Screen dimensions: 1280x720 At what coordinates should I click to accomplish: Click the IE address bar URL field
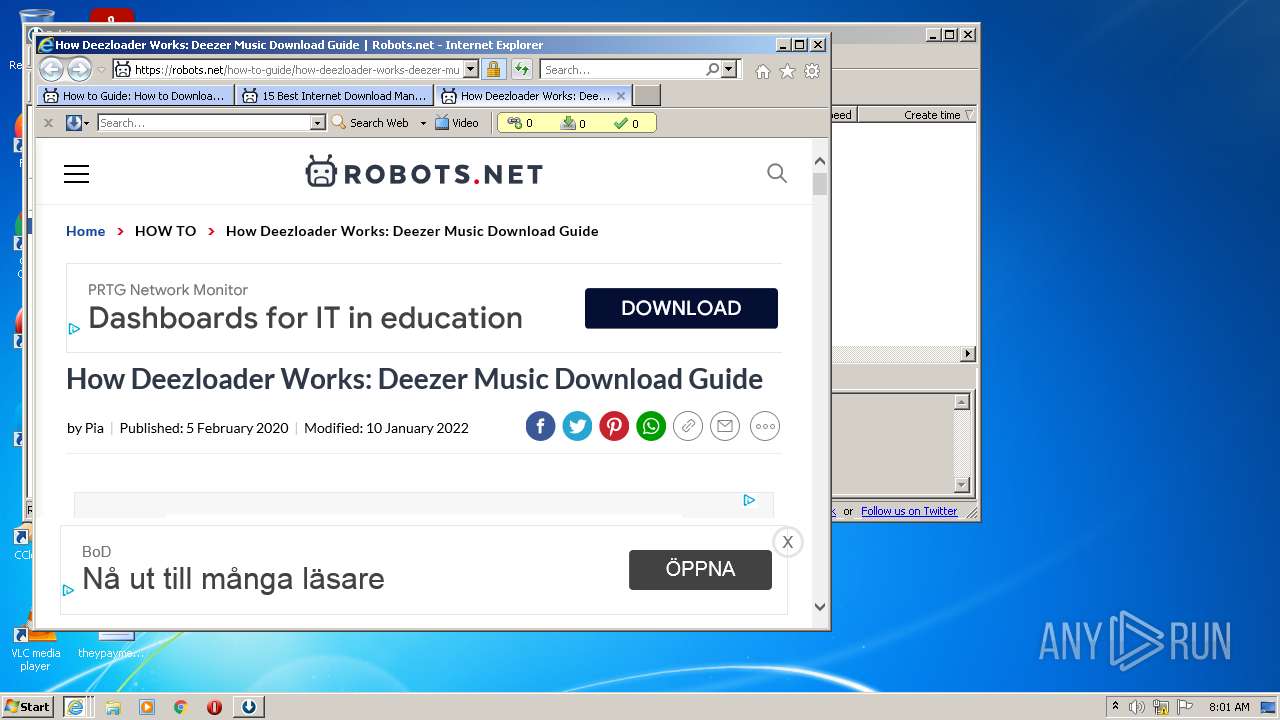(x=296, y=70)
